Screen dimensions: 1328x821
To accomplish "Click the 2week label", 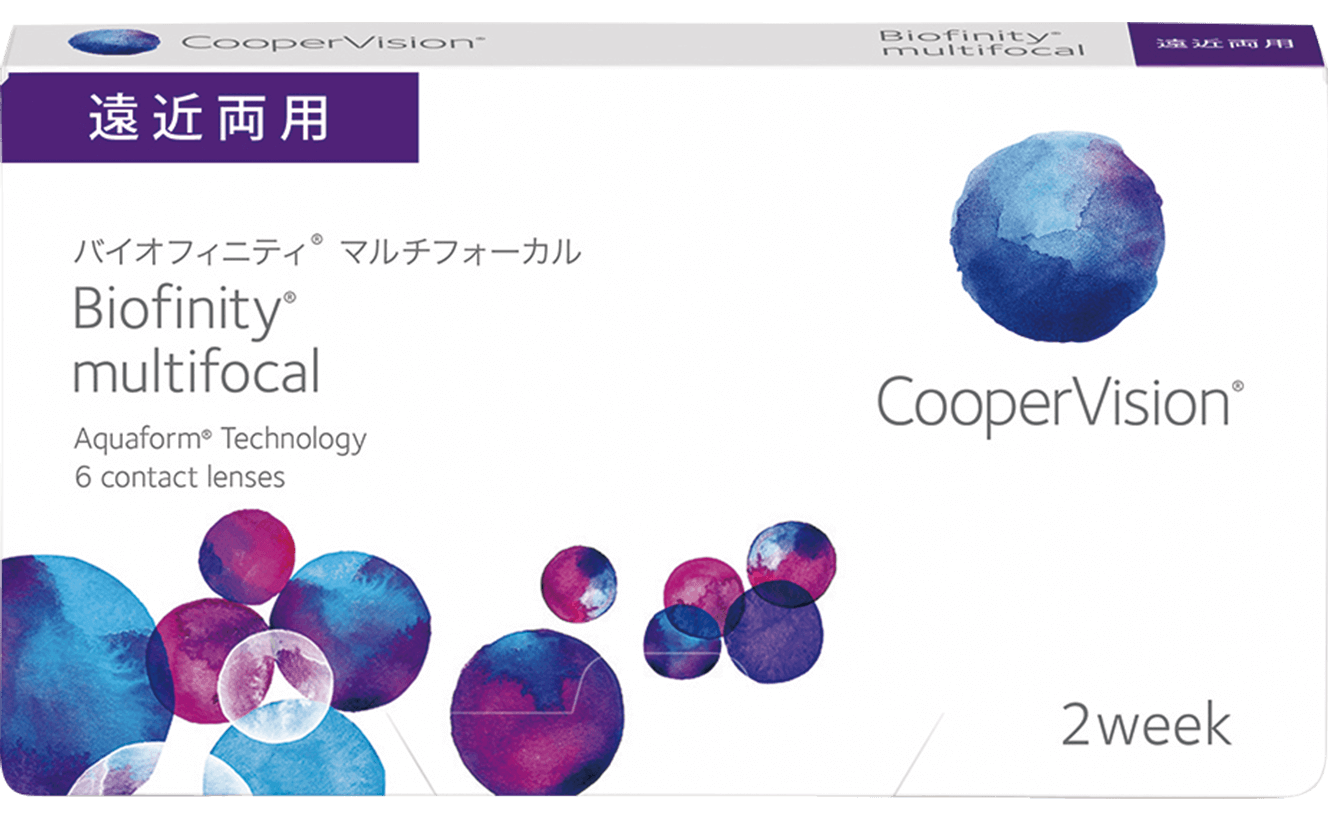I will click(1146, 725).
